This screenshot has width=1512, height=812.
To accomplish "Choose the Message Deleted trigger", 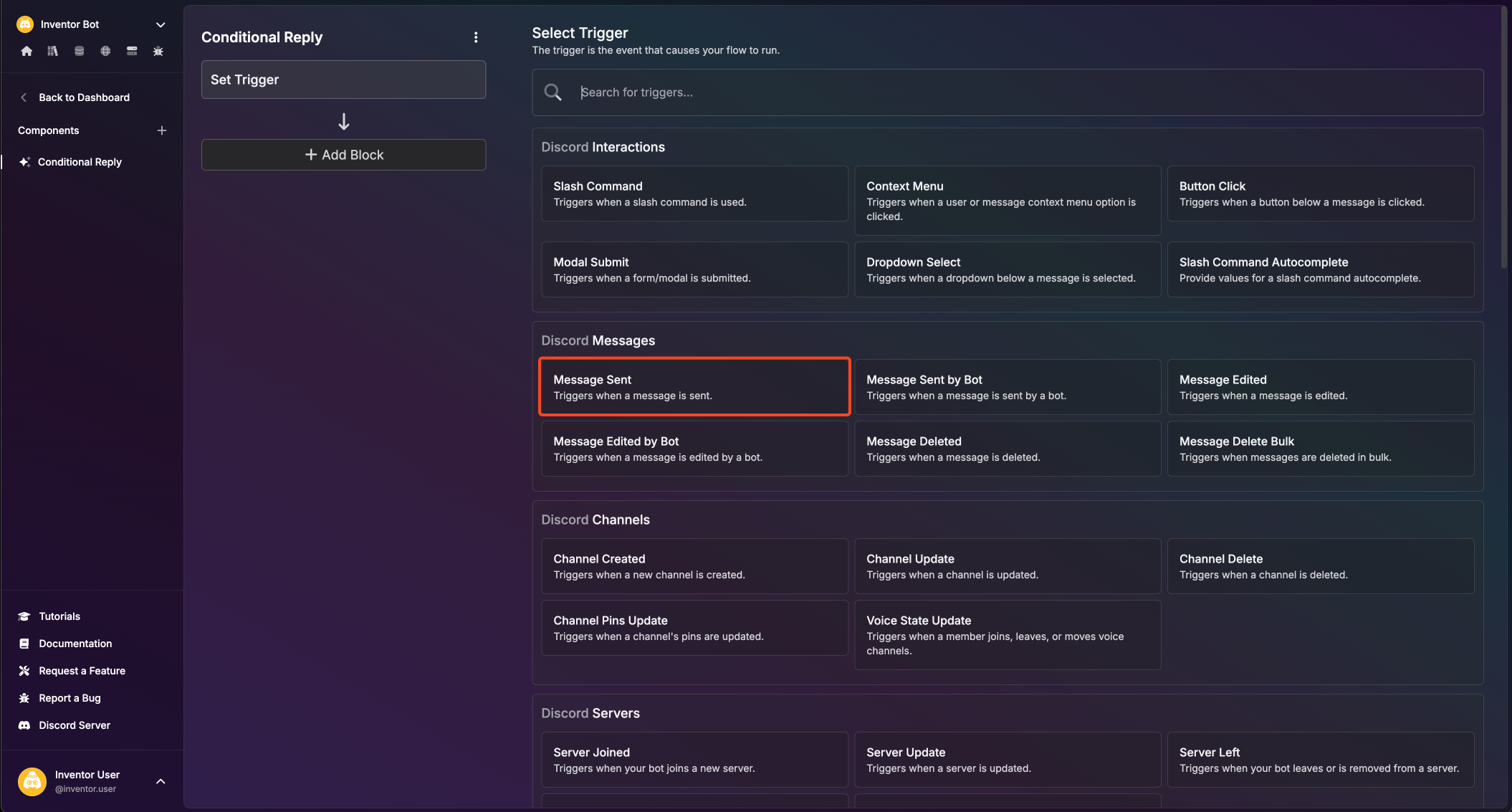I will click(x=1008, y=449).
